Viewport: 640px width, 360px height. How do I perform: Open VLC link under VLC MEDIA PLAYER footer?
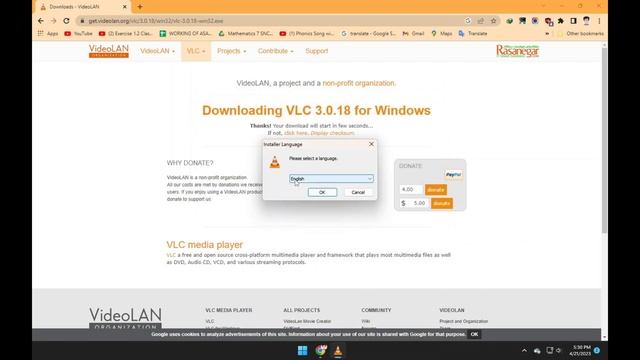[x=210, y=321]
